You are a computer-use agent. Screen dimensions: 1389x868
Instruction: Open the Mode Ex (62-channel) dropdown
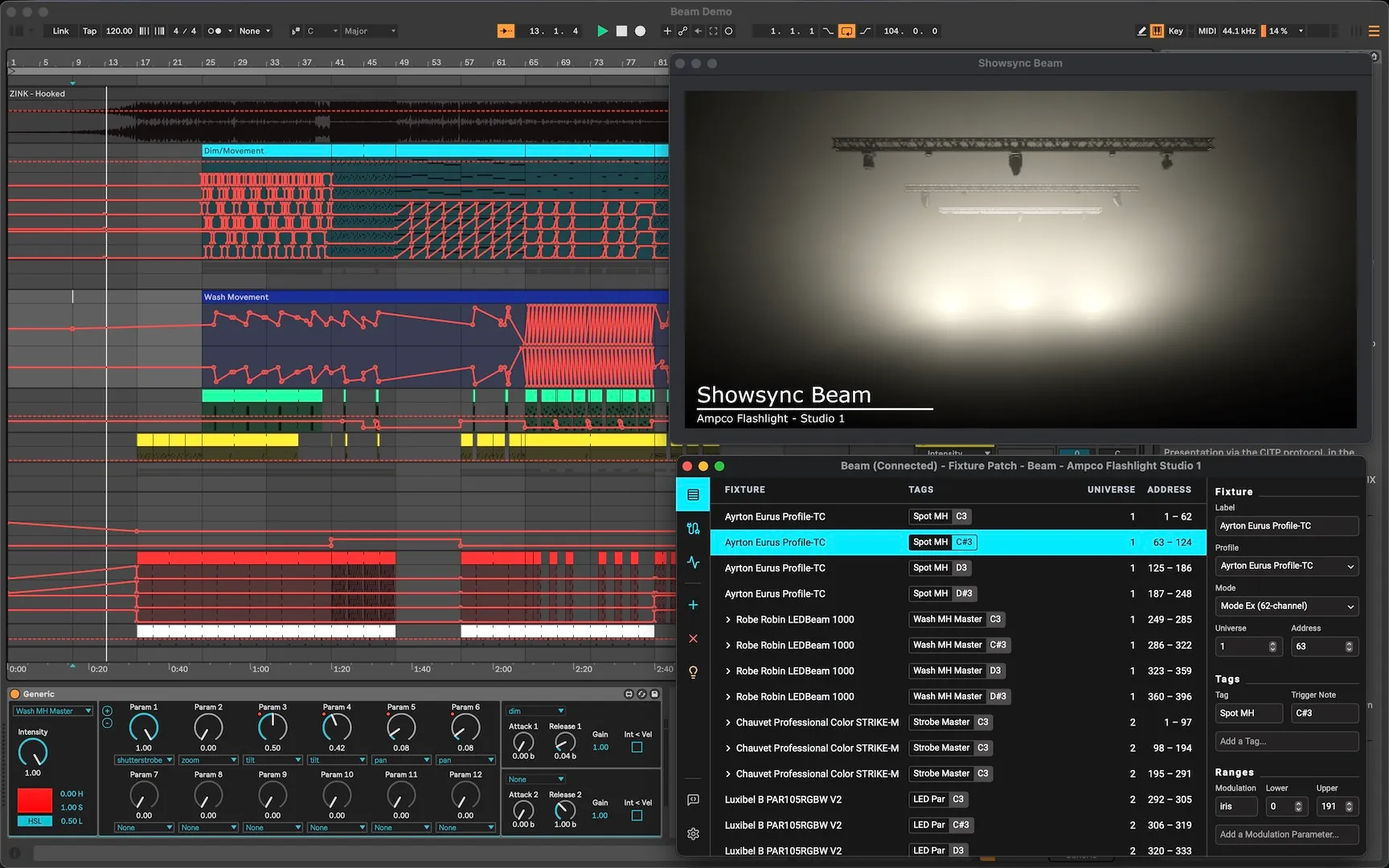tap(1286, 606)
